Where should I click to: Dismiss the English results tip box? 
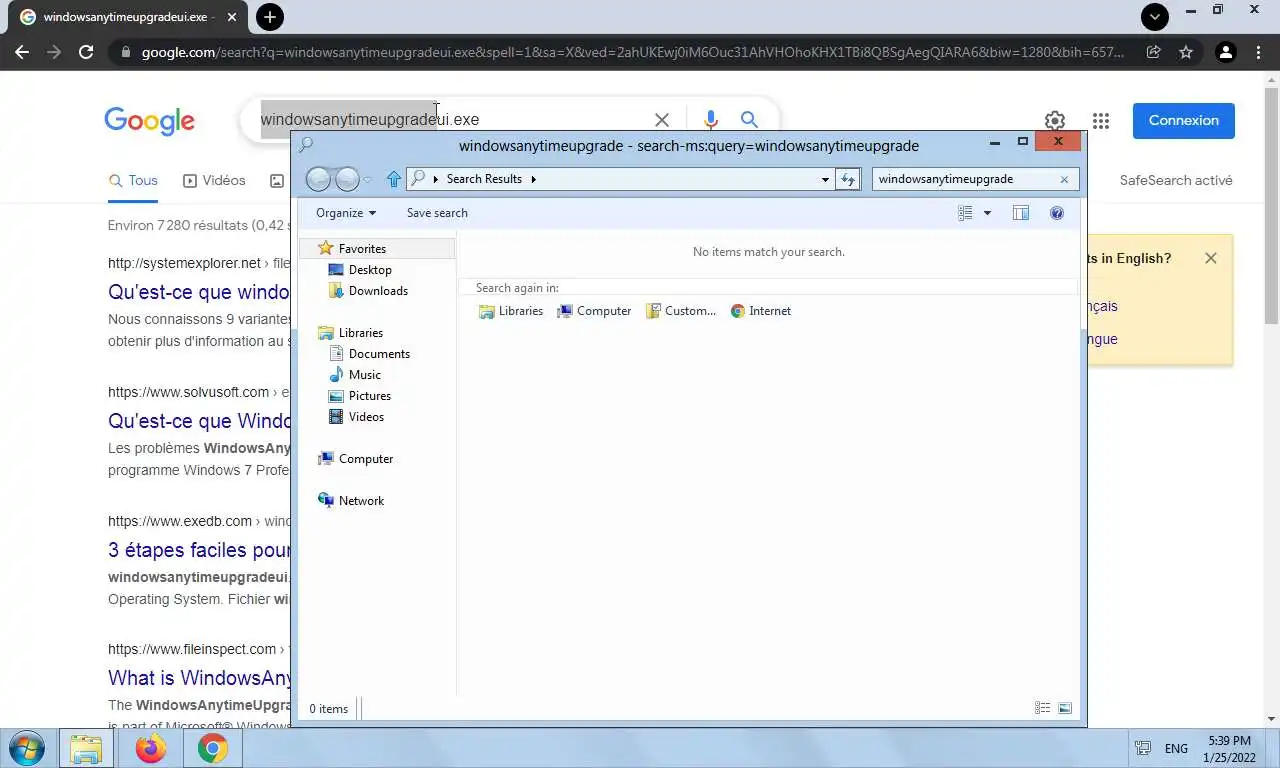(x=1211, y=258)
